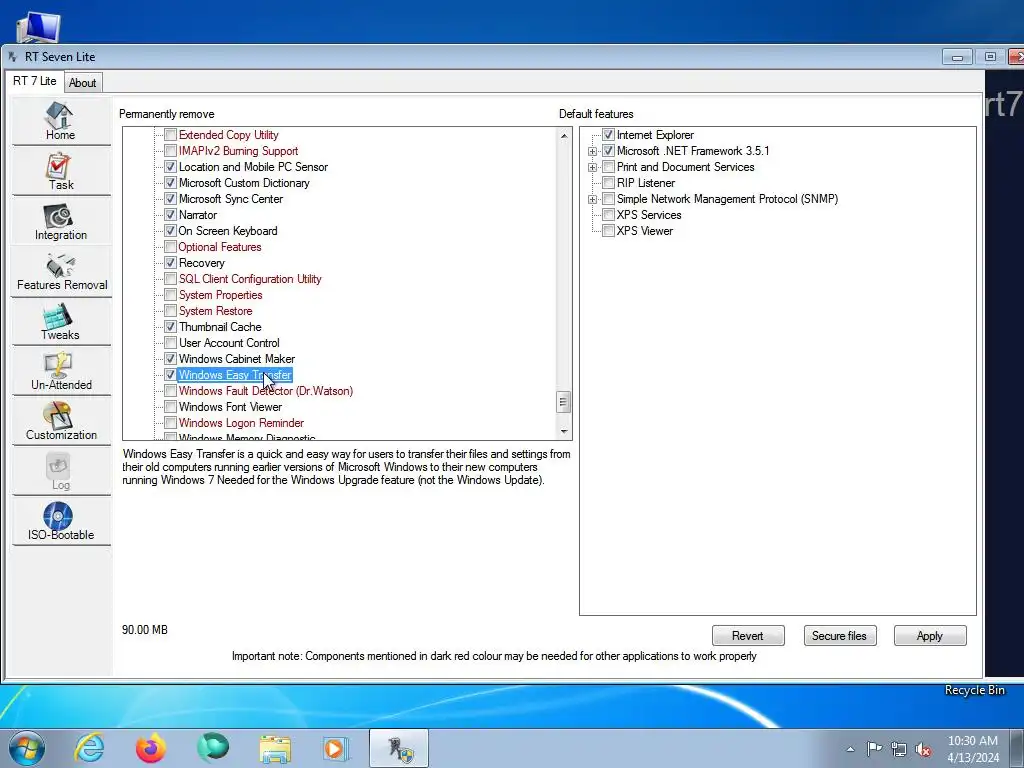The image size is (1024, 768).
Task: Click the Permanently remove list scrollbar thumb
Action: point(564,402)
